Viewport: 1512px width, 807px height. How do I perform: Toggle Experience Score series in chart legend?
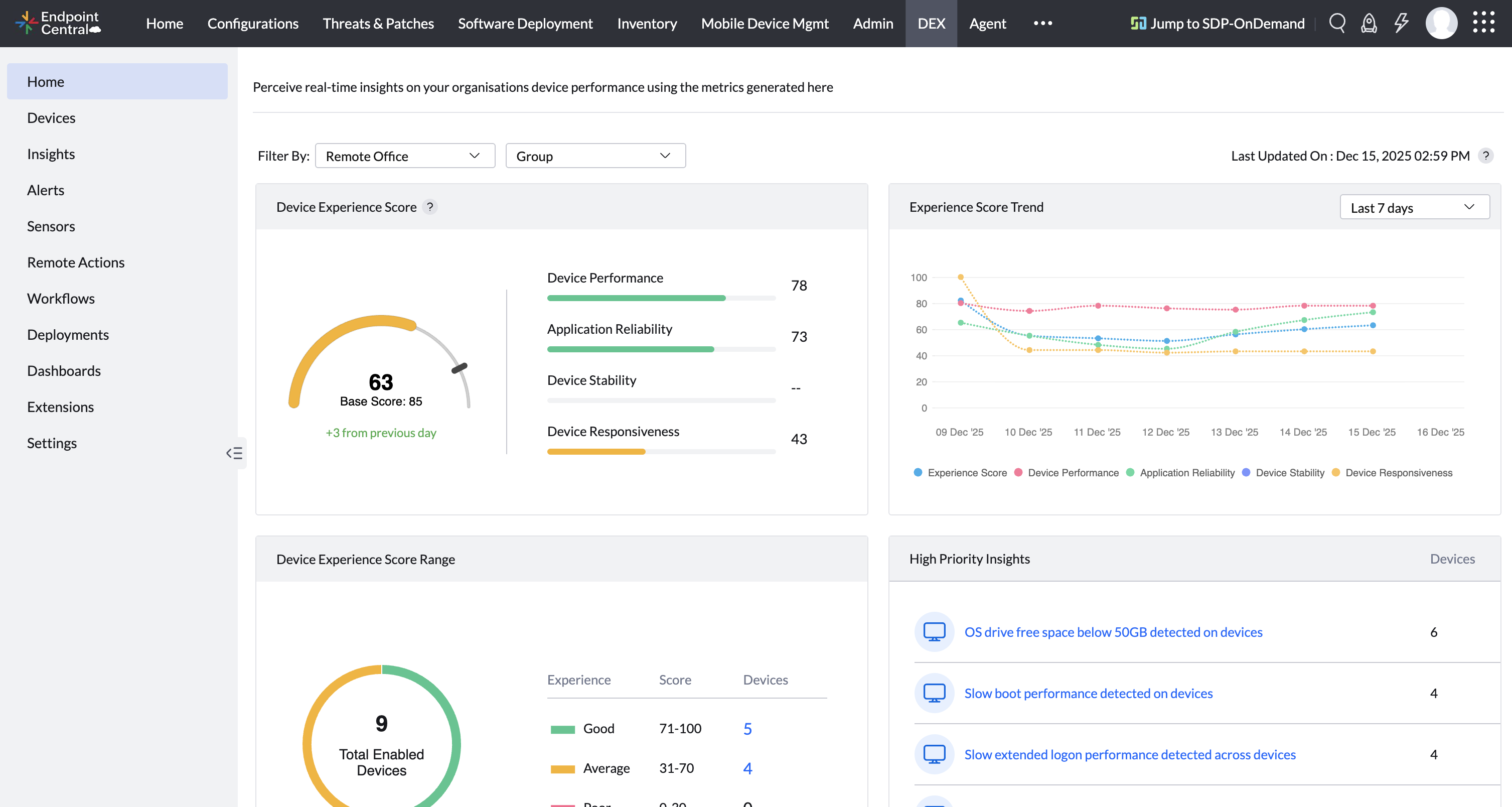pos(966,473)
